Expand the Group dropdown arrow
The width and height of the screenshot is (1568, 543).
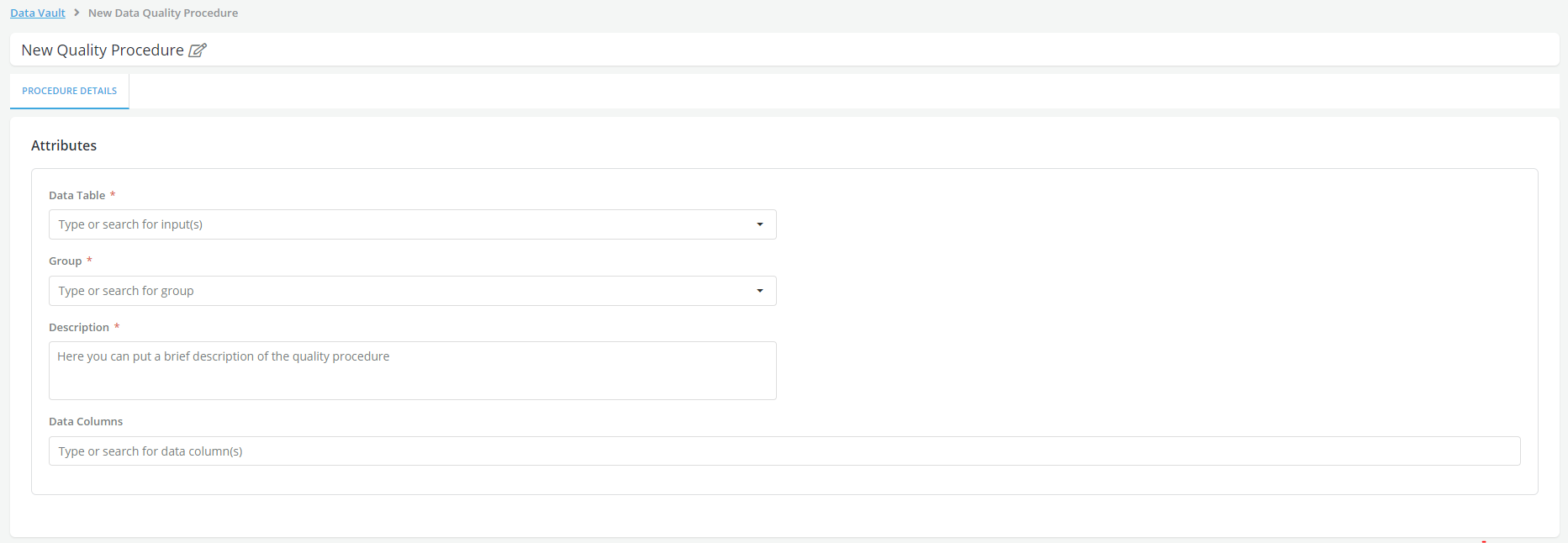[x=760, y=291]
